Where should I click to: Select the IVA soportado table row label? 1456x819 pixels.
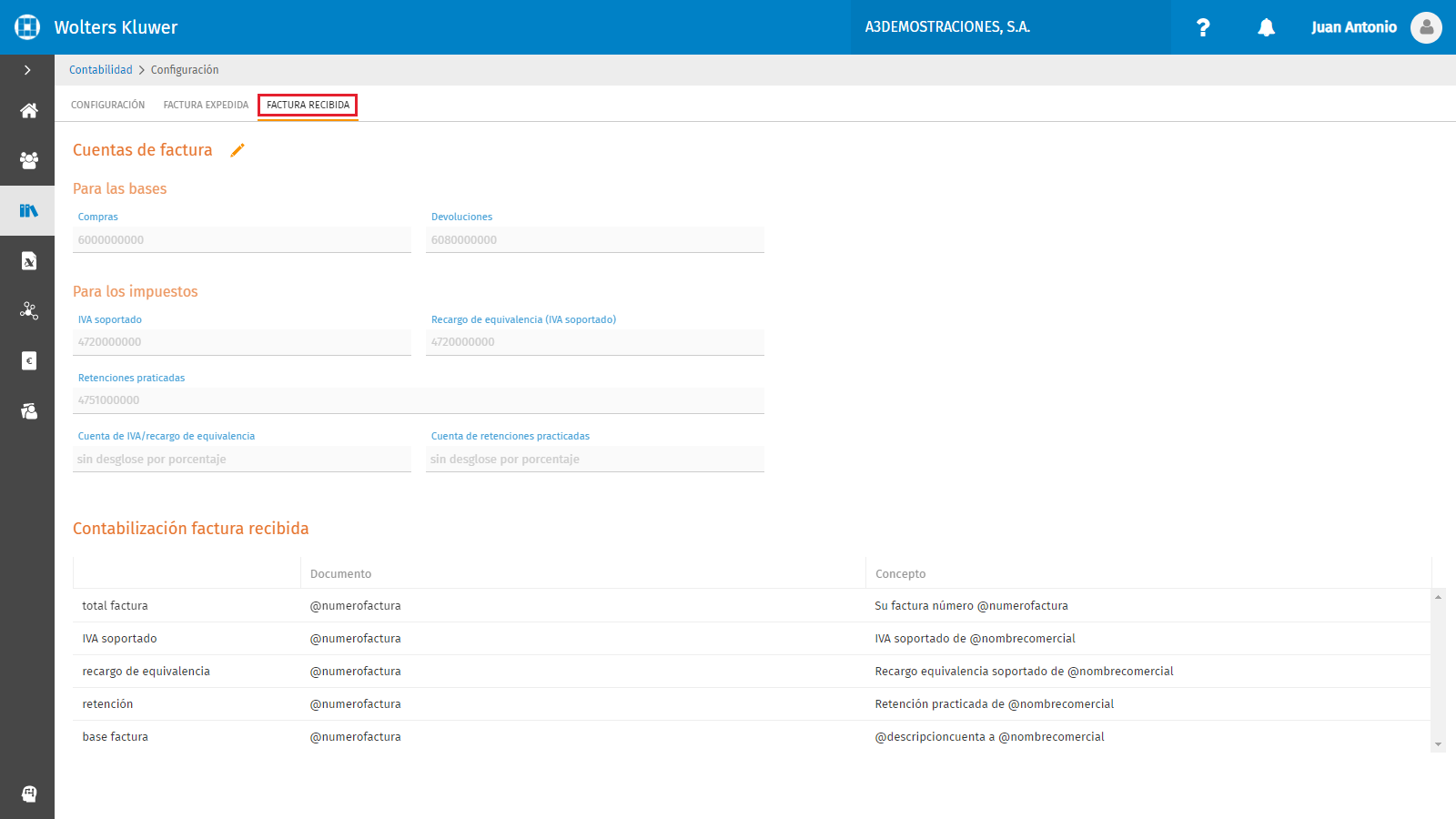click(x=119, y=639)
